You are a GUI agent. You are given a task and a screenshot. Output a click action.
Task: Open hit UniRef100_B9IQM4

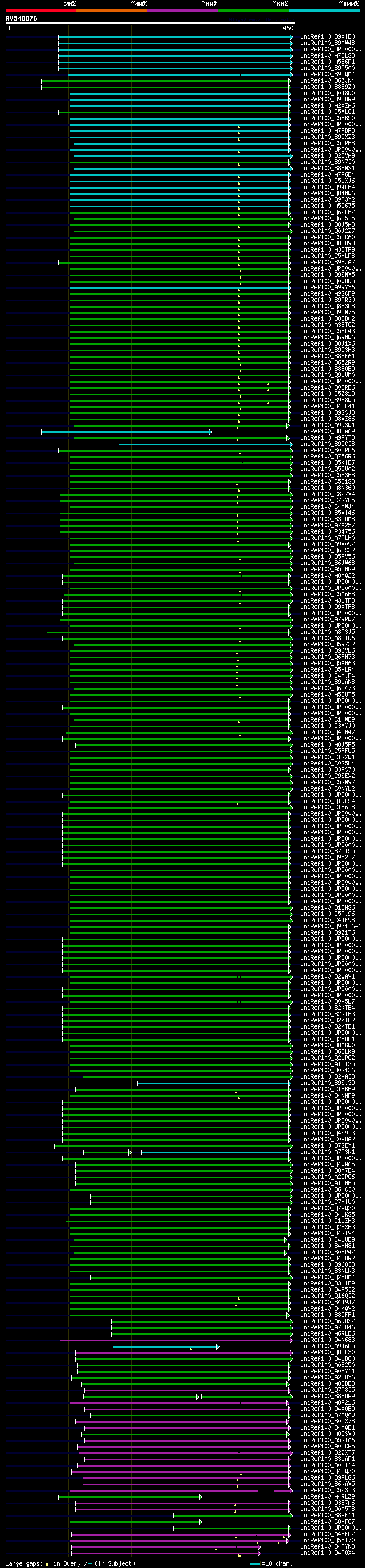[x=327, y=74]
